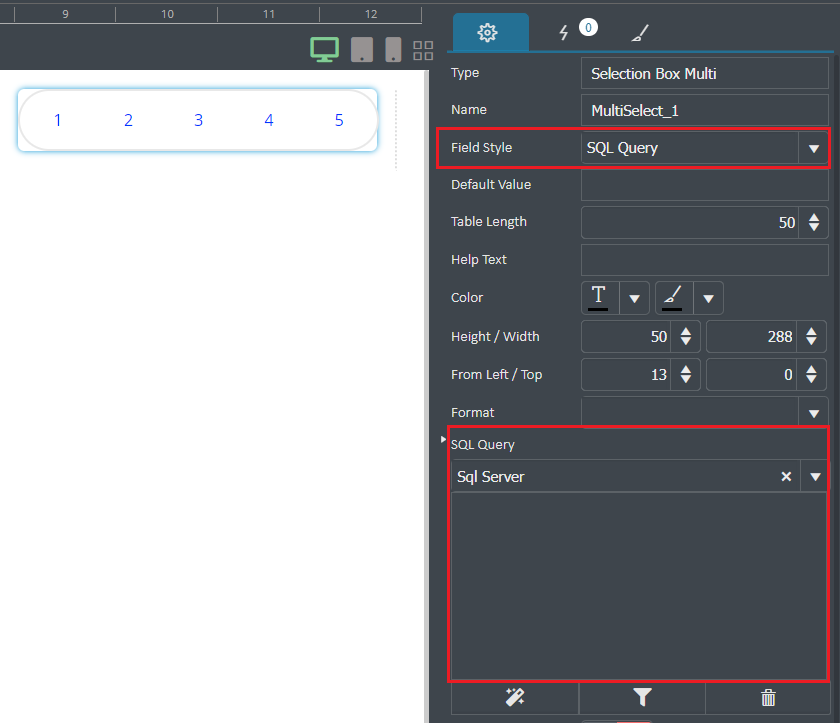Expand the Format dropdown

click(813, 413)
